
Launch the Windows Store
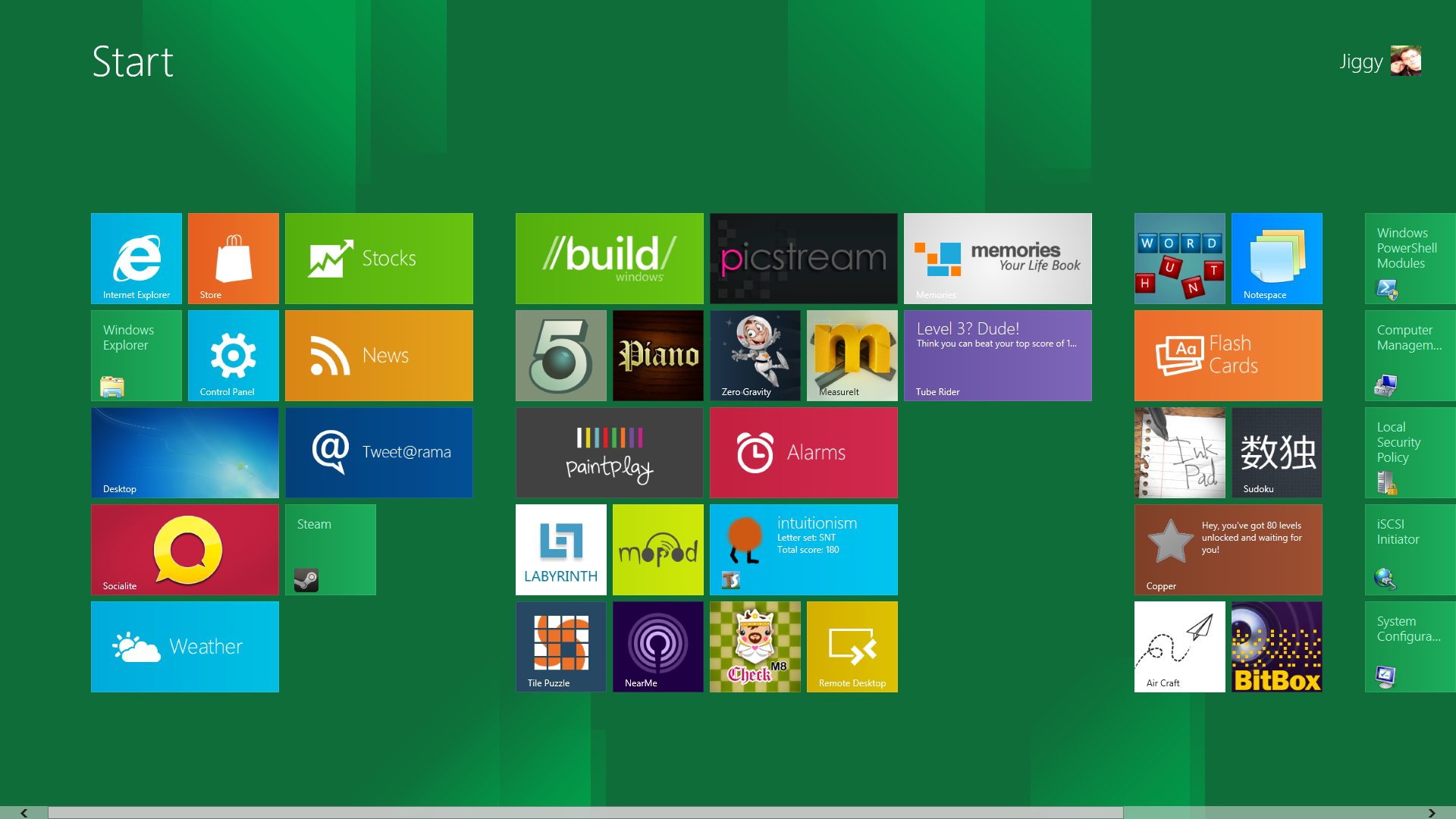click(233, 258)
